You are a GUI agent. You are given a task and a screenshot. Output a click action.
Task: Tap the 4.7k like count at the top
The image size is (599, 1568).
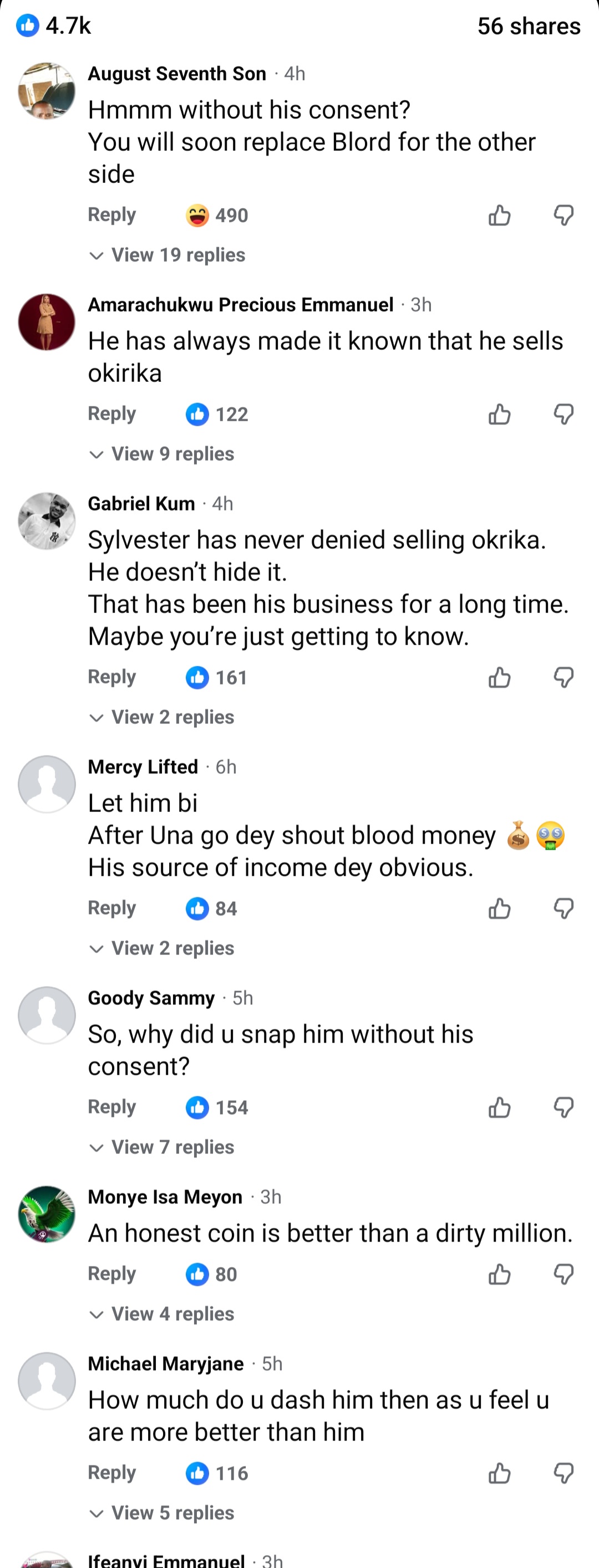click(x=55, y=25)
